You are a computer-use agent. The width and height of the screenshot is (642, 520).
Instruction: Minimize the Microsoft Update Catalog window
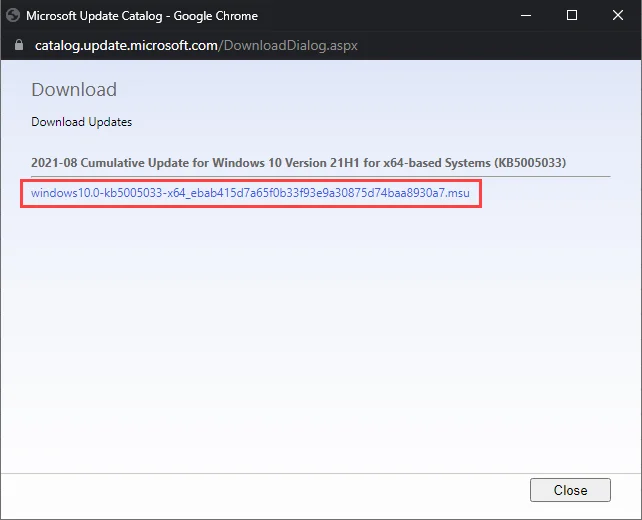tap(526, 16)
